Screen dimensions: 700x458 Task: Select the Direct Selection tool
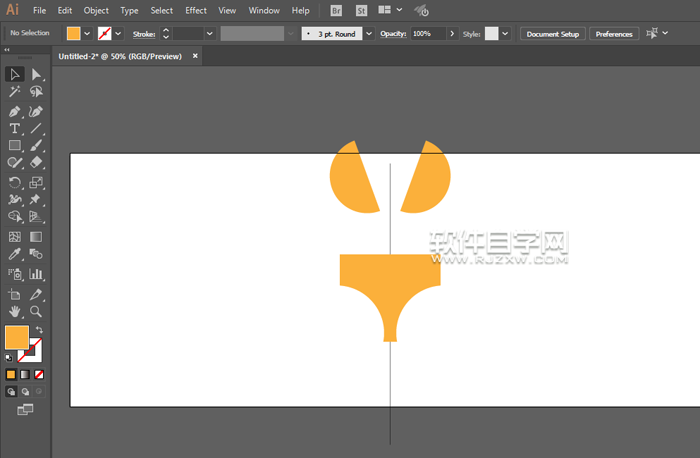36,74
